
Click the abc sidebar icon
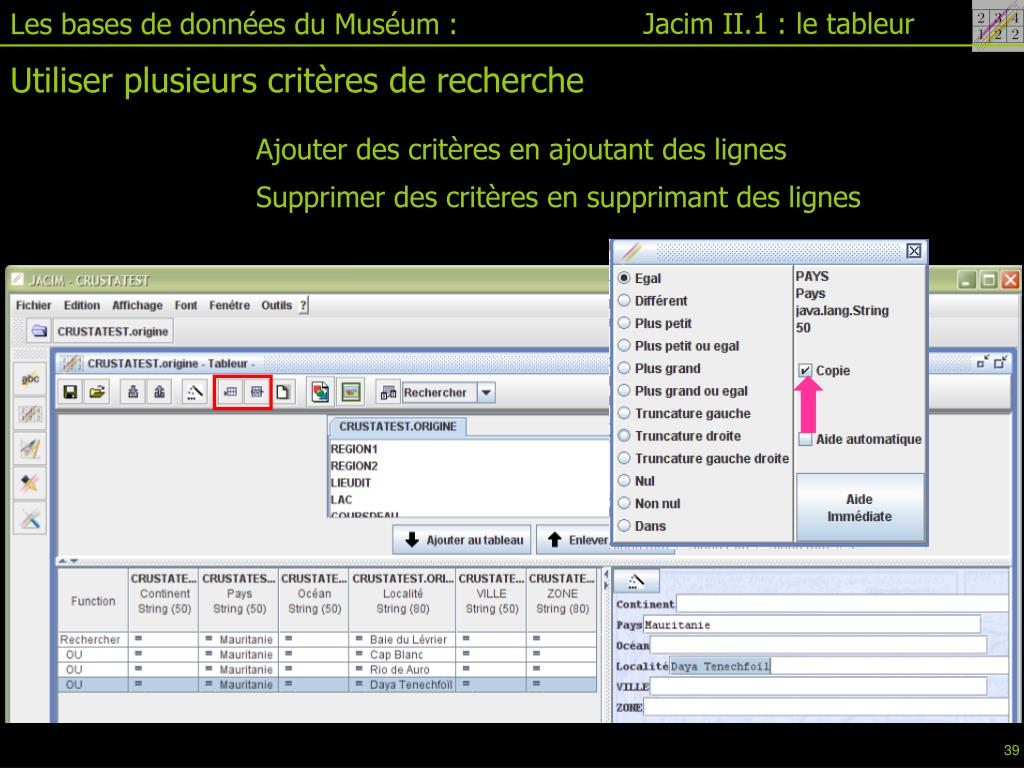tap(30, 379)
